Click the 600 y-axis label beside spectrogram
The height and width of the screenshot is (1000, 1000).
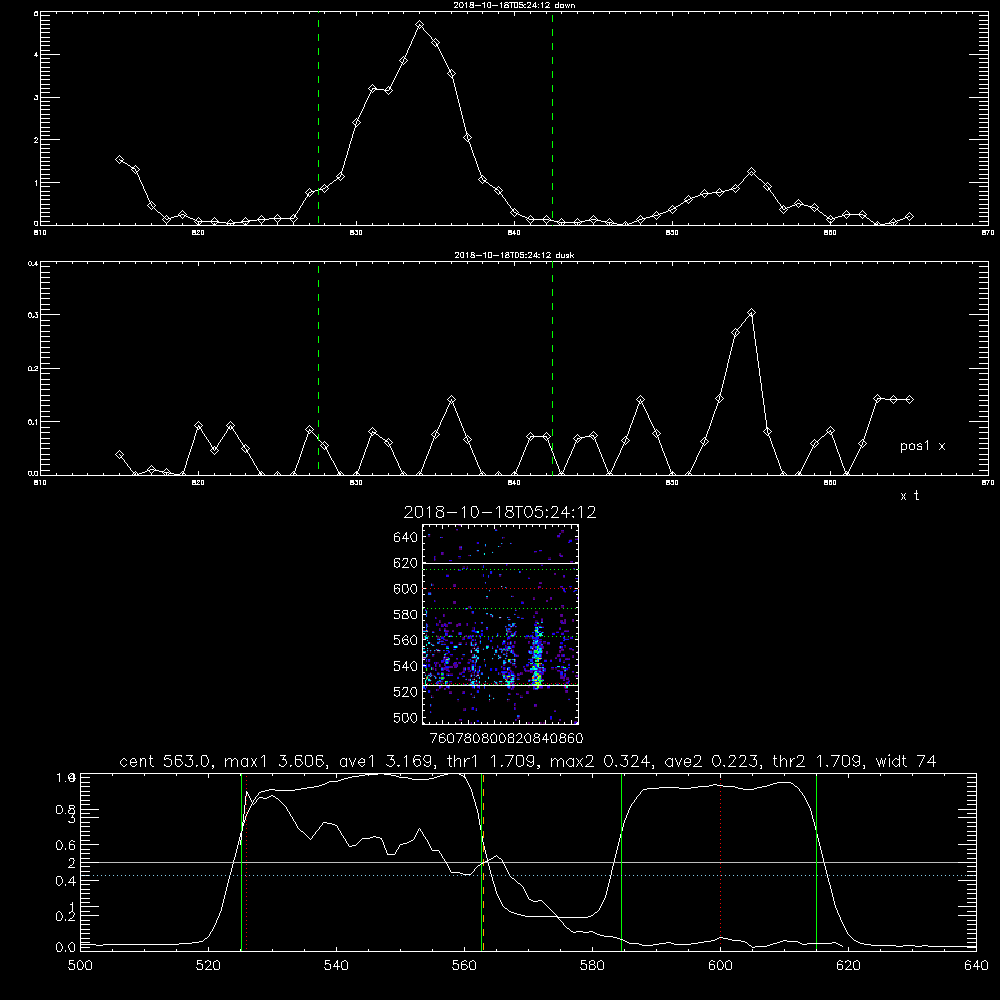(x=405, y=589)
